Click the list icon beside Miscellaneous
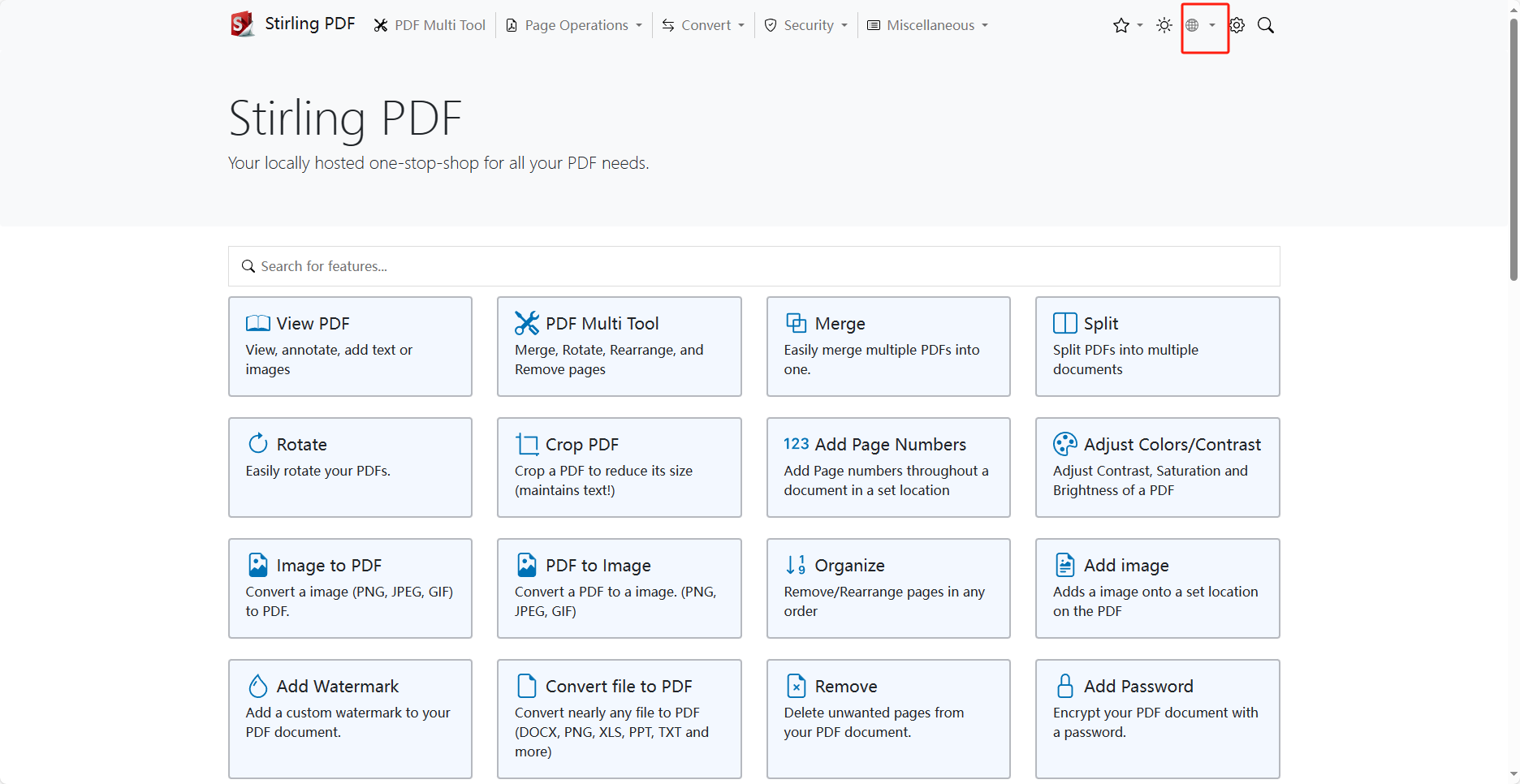 (x=873, y=25)
